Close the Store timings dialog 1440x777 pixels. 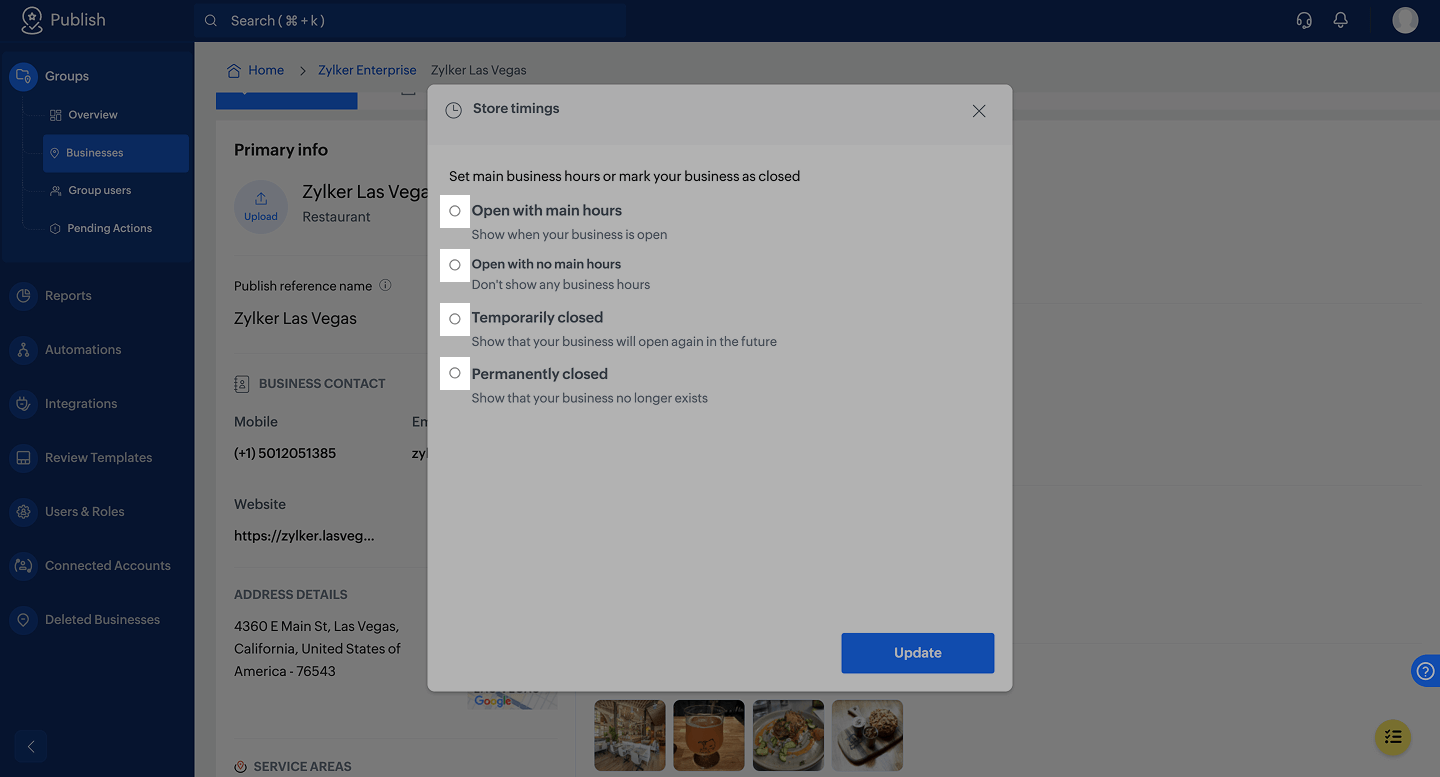(x=979, y=111)
